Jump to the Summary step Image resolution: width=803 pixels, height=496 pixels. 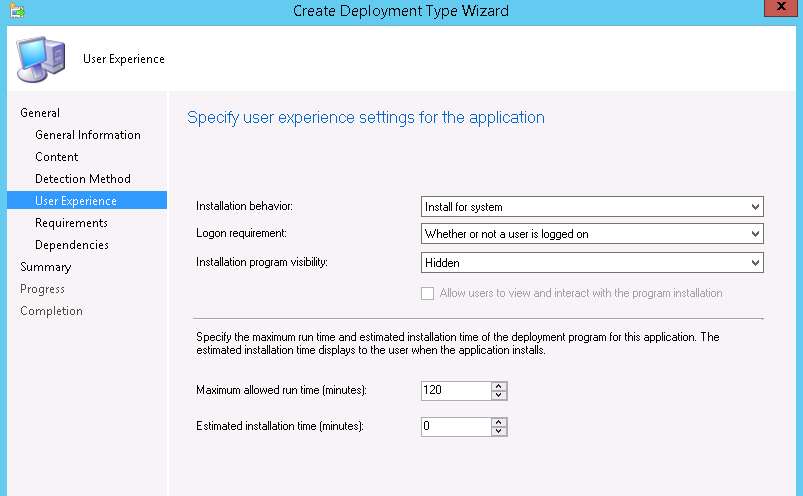tap(46, 267)
